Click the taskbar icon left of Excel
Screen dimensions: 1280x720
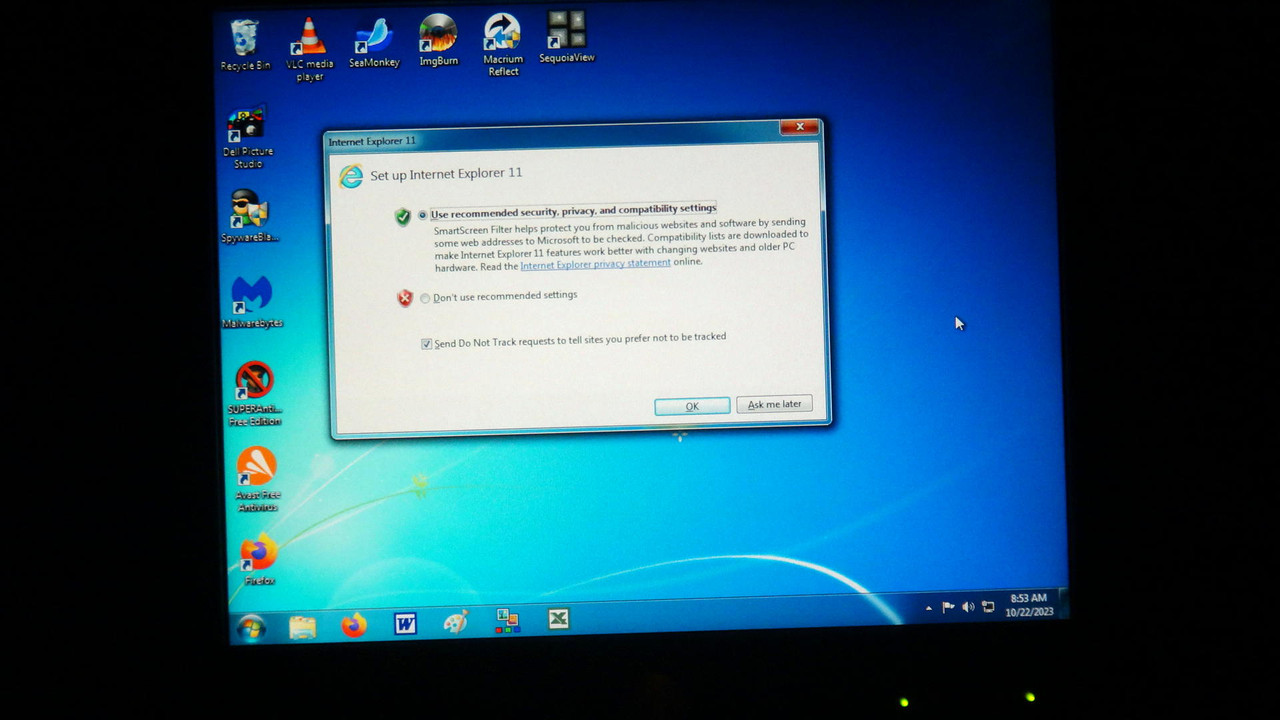pos(508,621)
